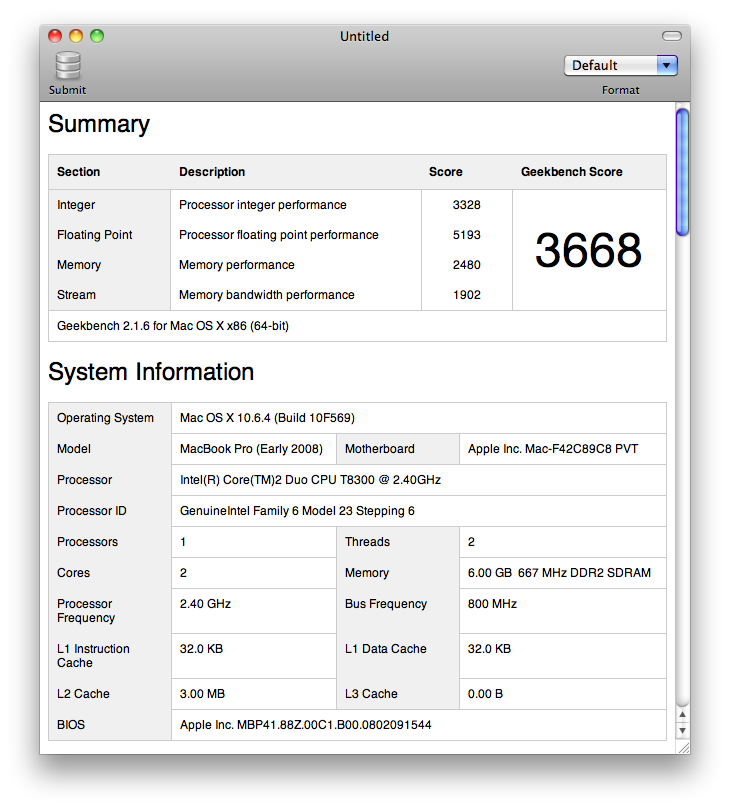Click 'Processor floating point performance' description
This screenshot has width=730, height=809.
[x=279, y=235]
